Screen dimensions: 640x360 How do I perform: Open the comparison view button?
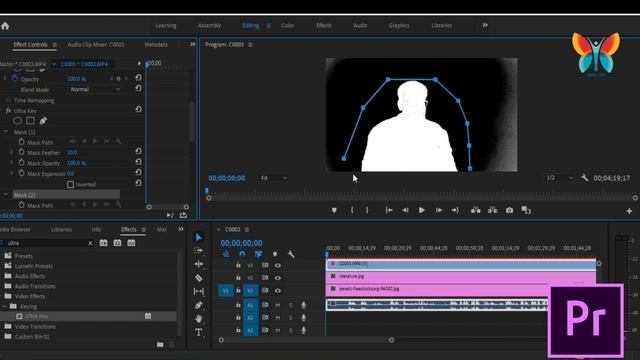pyautogui.click(x=526, y=210)
